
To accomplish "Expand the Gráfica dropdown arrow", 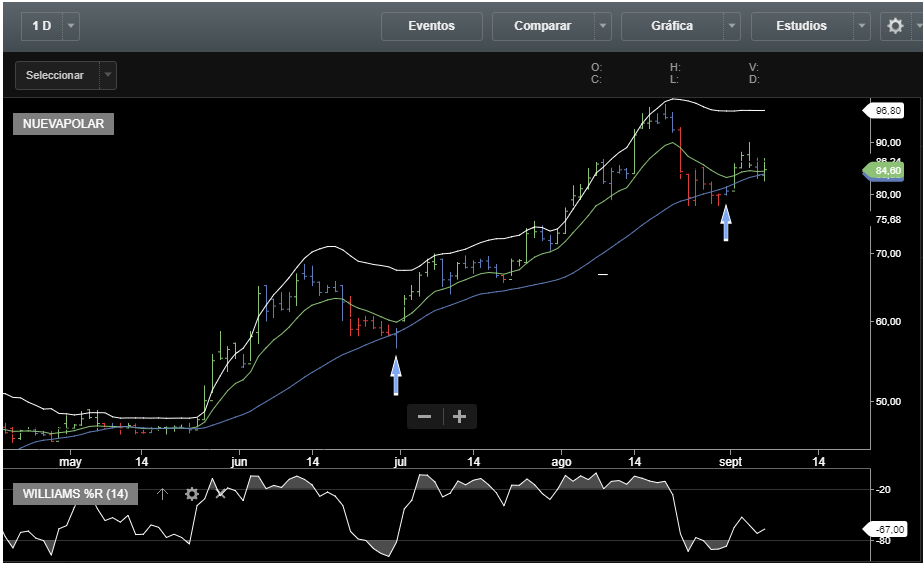I will pyautogui.click(x=732, y=26).
